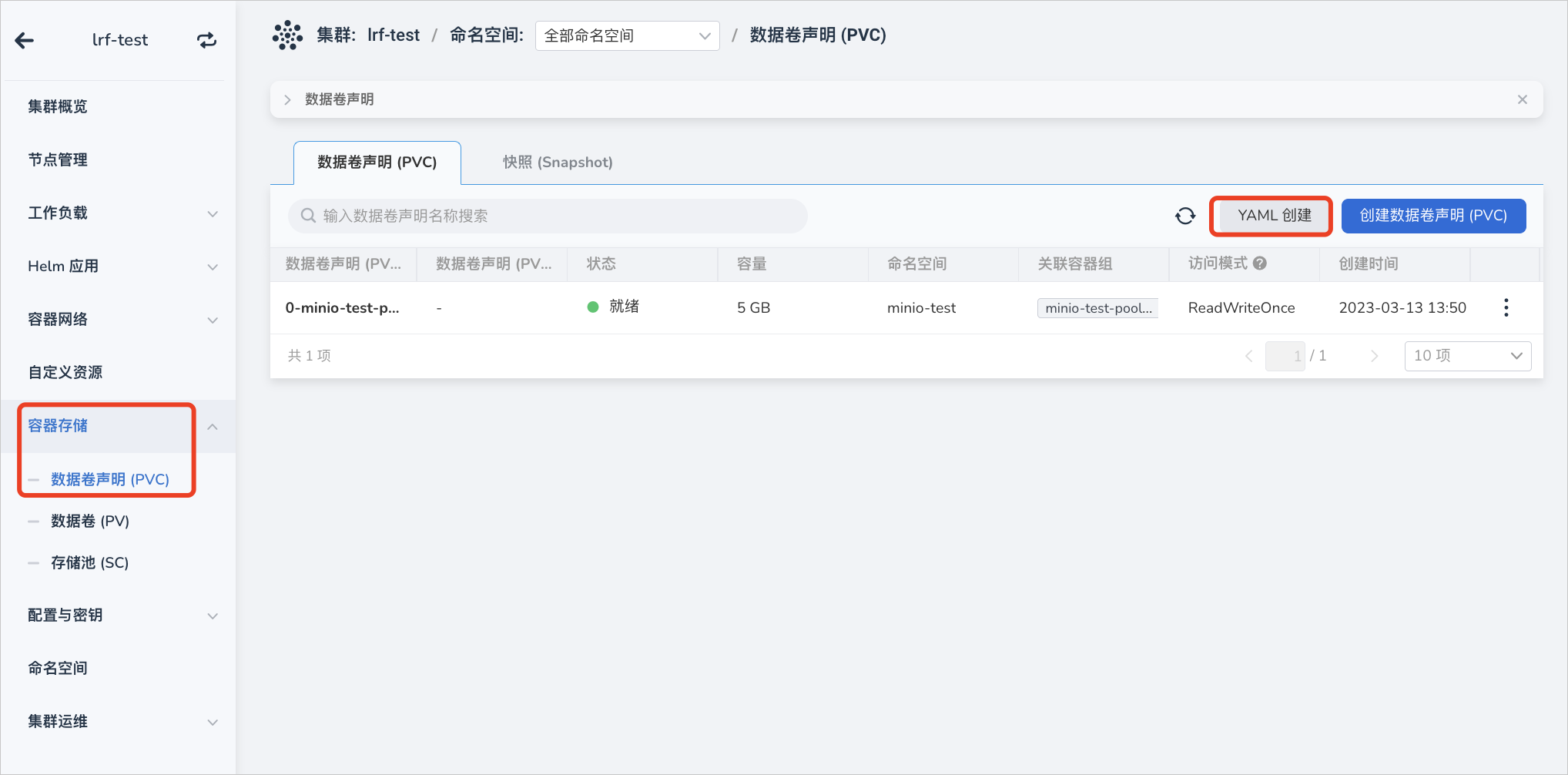Viewport: 1568px width, 775px height.
Task: Select 数据卷 (PV) in sidebar
Action: [x=90, y=521]
